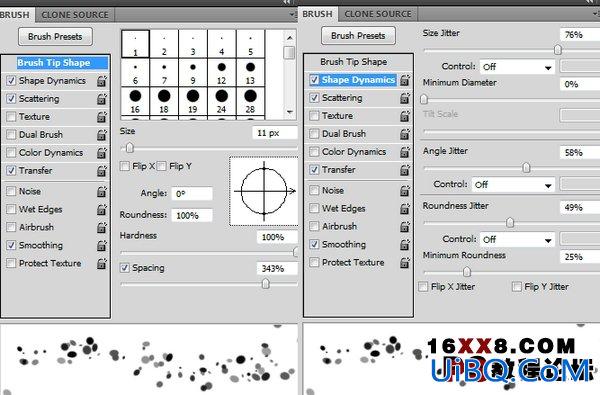Viewport: 600px width, 395px height.
Task: Switch to left BRUSH tab
Action: 15,15
